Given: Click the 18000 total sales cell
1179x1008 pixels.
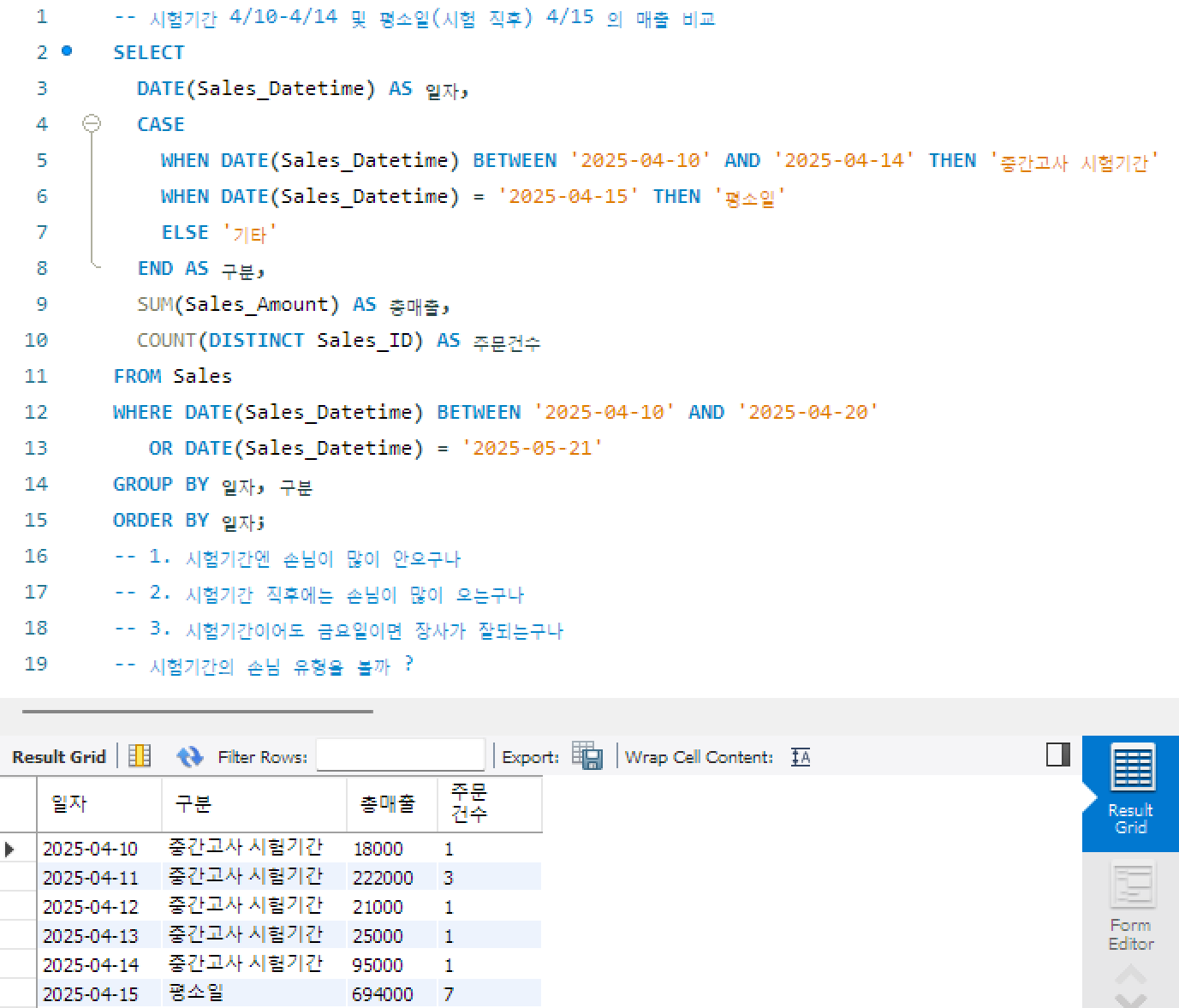Looking at the screenshot, I should click(392, 848).
